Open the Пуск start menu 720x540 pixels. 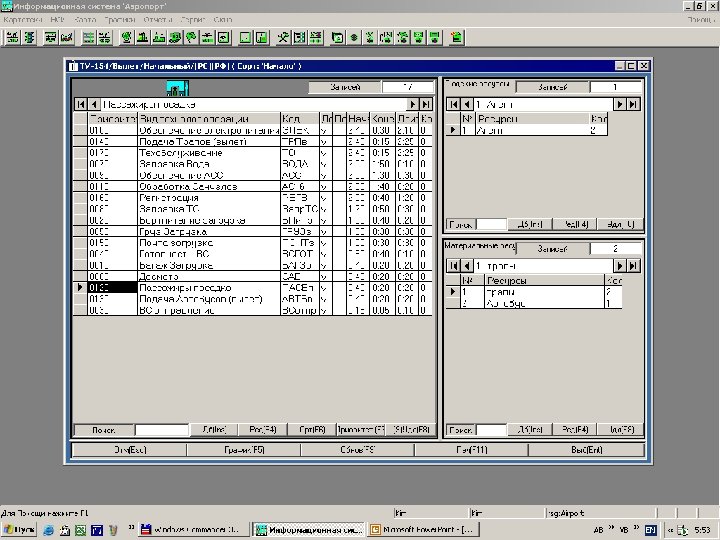pyautogui.click(x=19, y=530)
